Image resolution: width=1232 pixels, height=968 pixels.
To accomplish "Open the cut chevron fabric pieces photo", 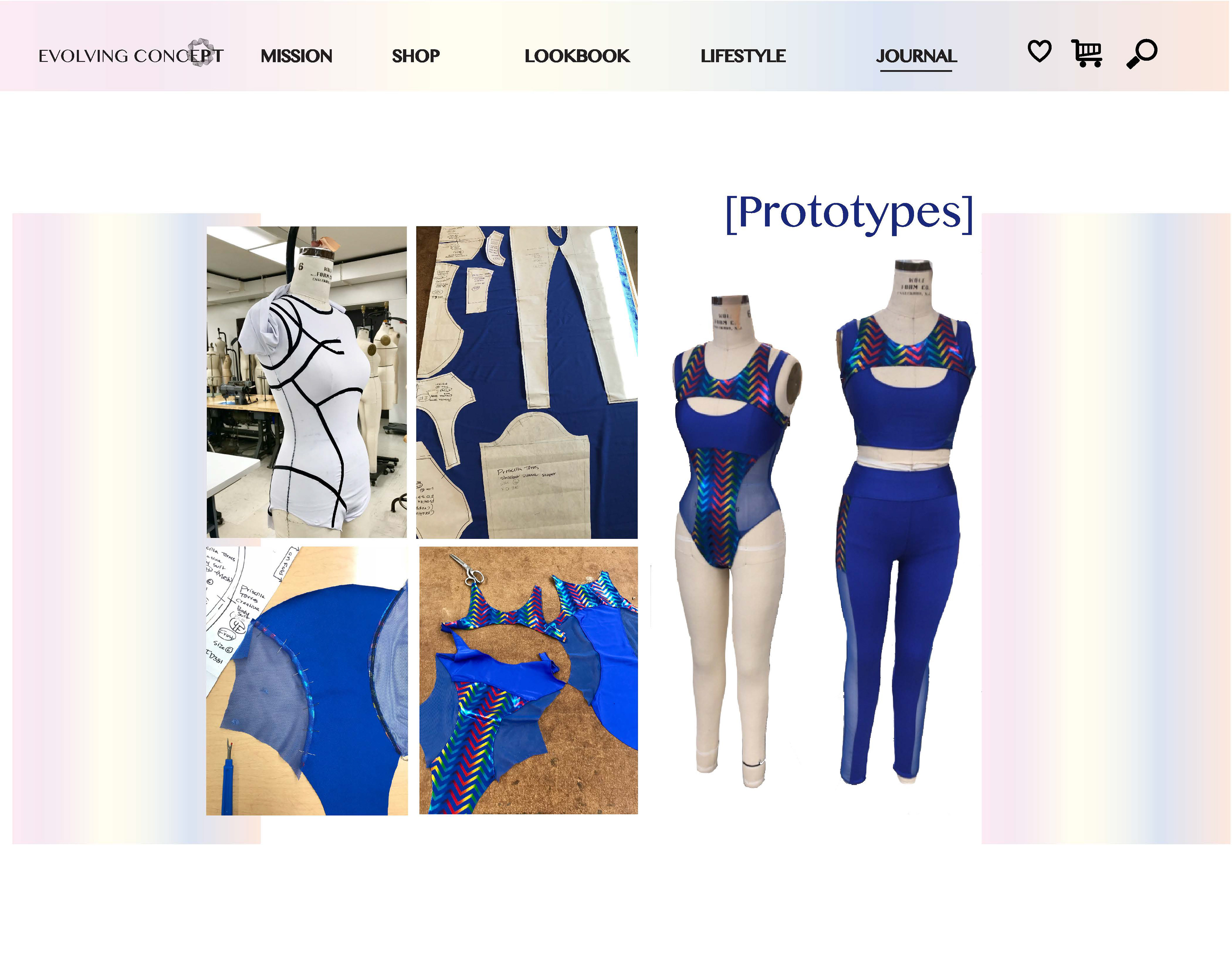I will (x=528, y=680).
